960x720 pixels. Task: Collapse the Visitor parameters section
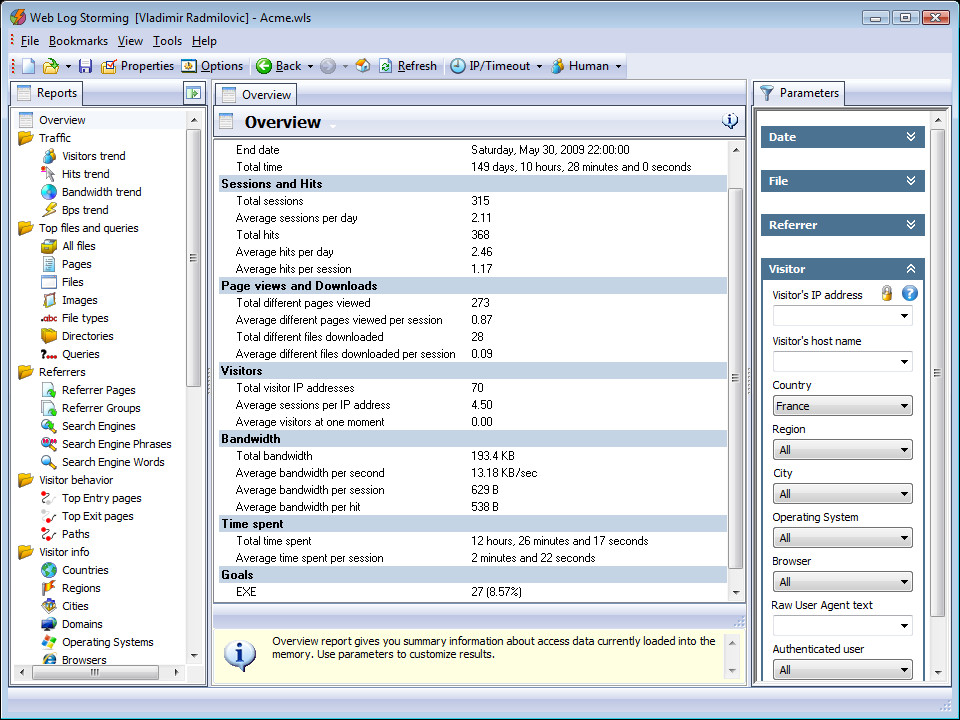[842, 269]
